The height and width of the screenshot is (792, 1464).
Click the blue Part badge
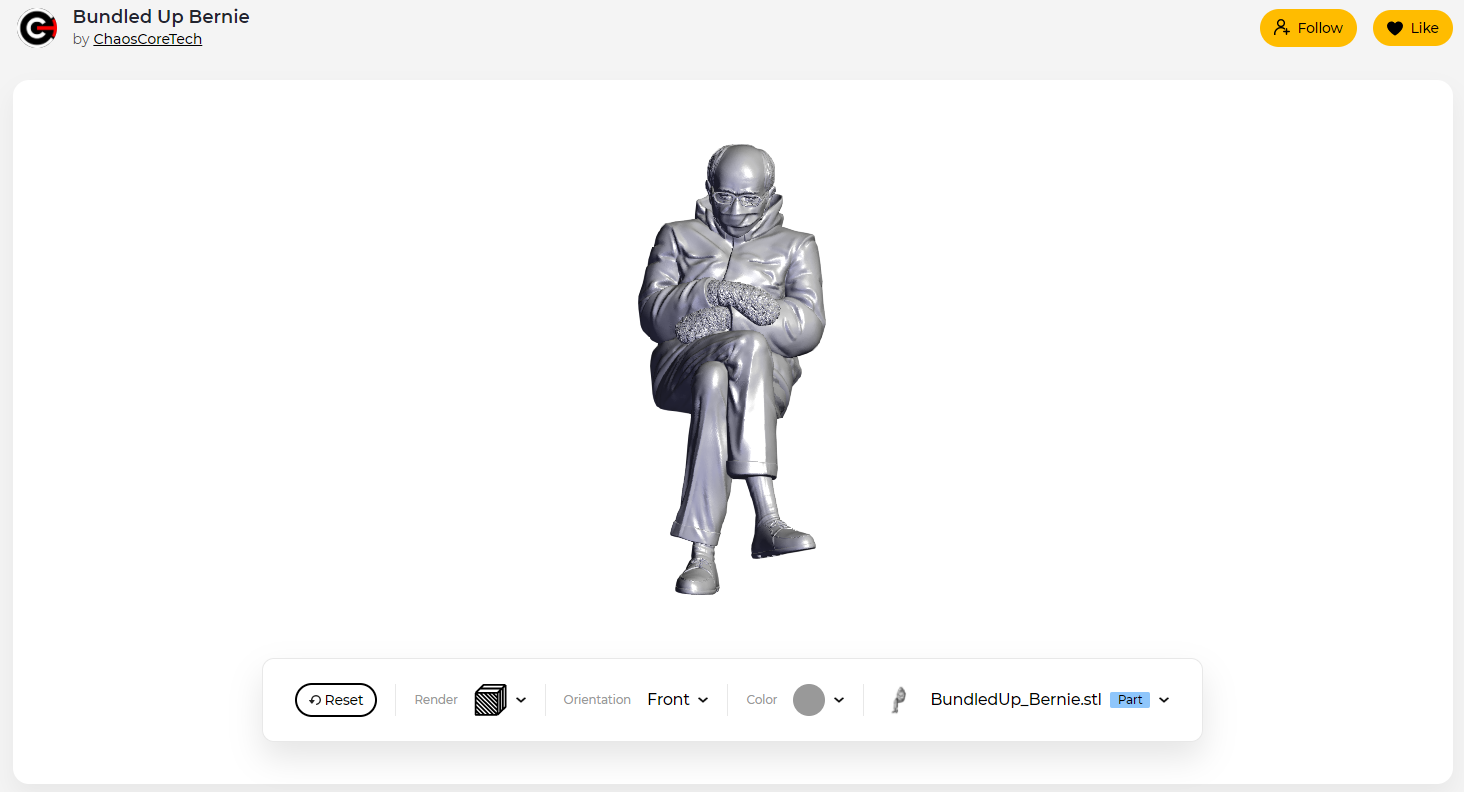coord(1130,700)
